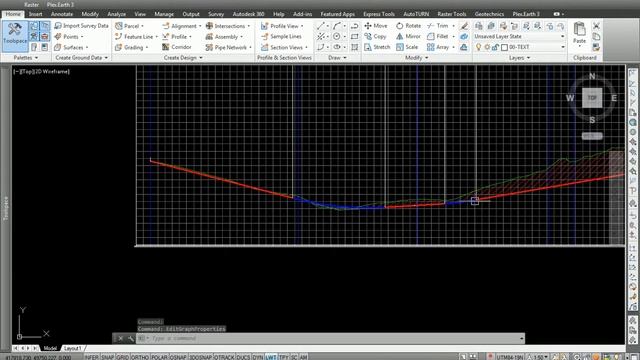Image resolution: width=640 pixels, height=360 pixels.
Task: Open the Geotechnics ribbon tab
Action: [x=489, y=14]
